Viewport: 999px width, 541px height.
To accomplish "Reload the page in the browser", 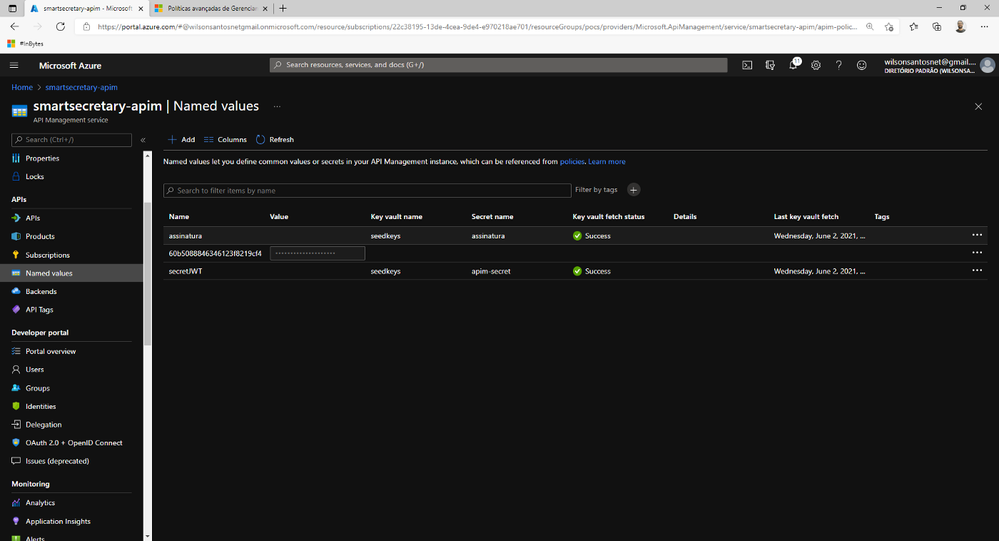I will (x=61, y=27).
